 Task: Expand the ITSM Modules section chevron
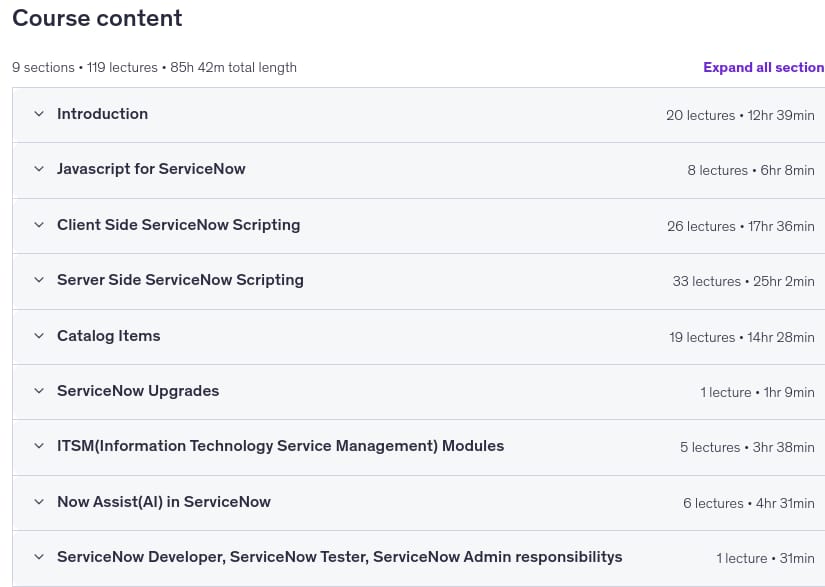coord(39,446)
